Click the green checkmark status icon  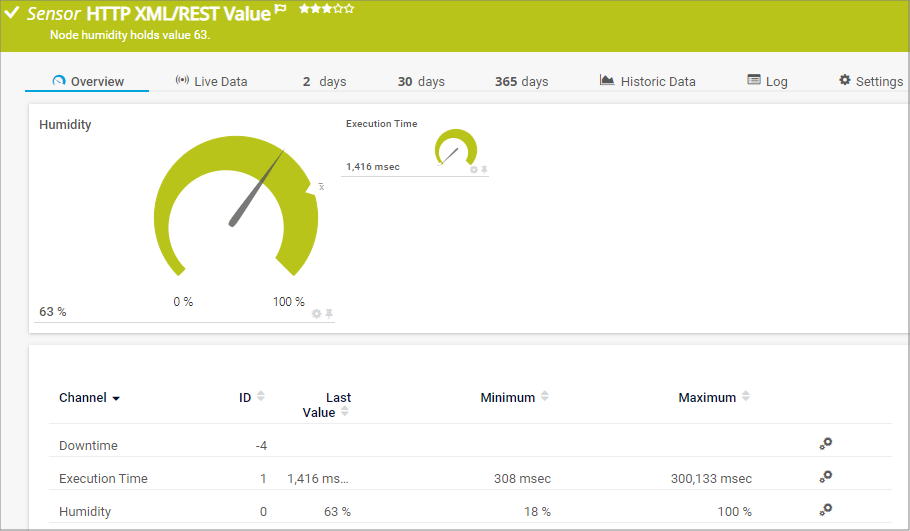[12, 13]
